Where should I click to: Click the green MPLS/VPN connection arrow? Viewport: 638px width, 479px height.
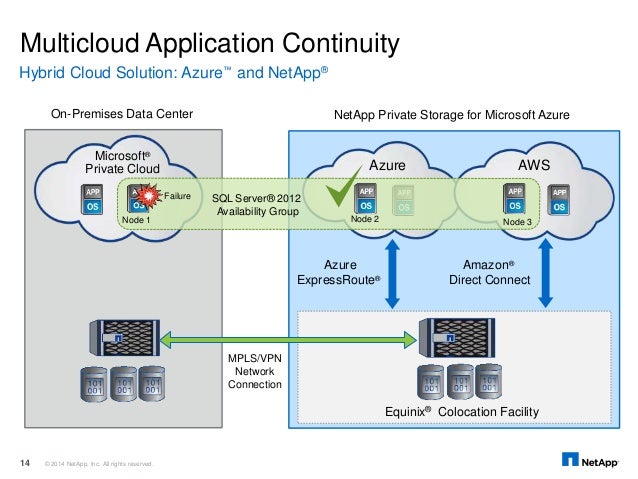[x=289, y=339]
